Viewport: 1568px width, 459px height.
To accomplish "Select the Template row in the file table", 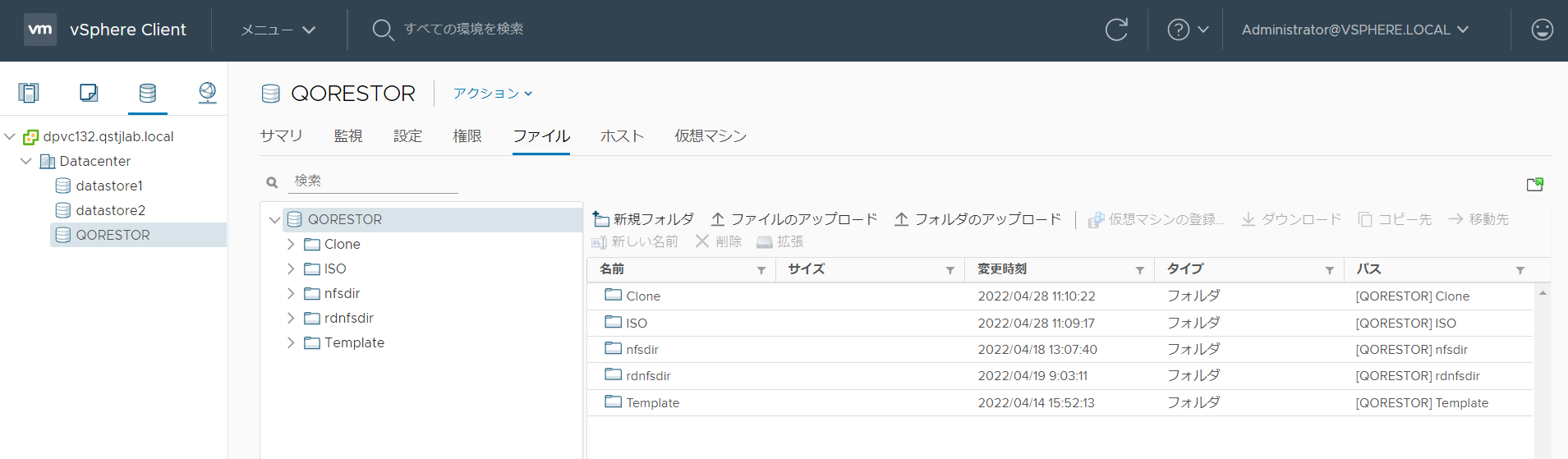I will tap(1060, 403).
